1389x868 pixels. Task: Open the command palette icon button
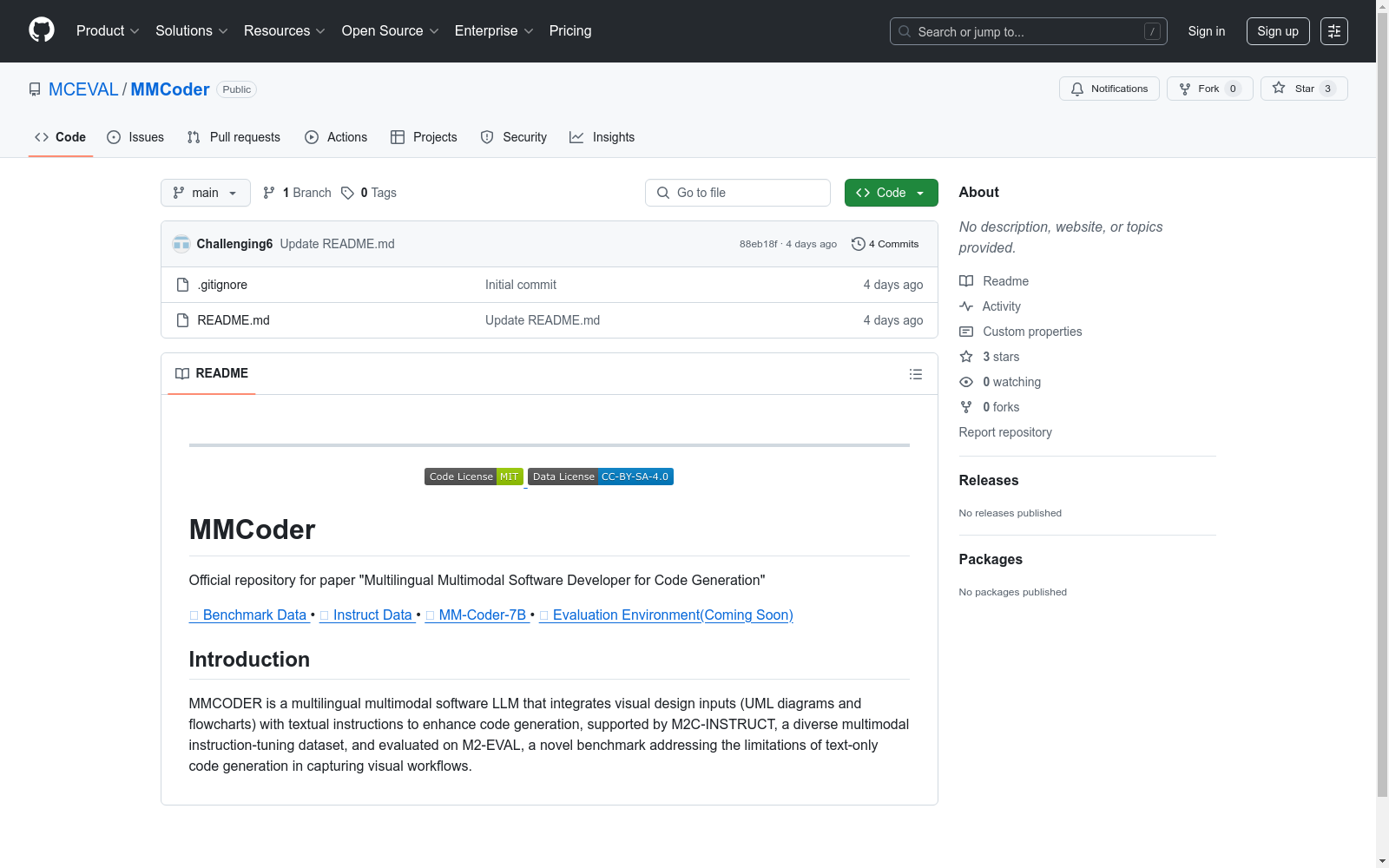coord(1334,31)
